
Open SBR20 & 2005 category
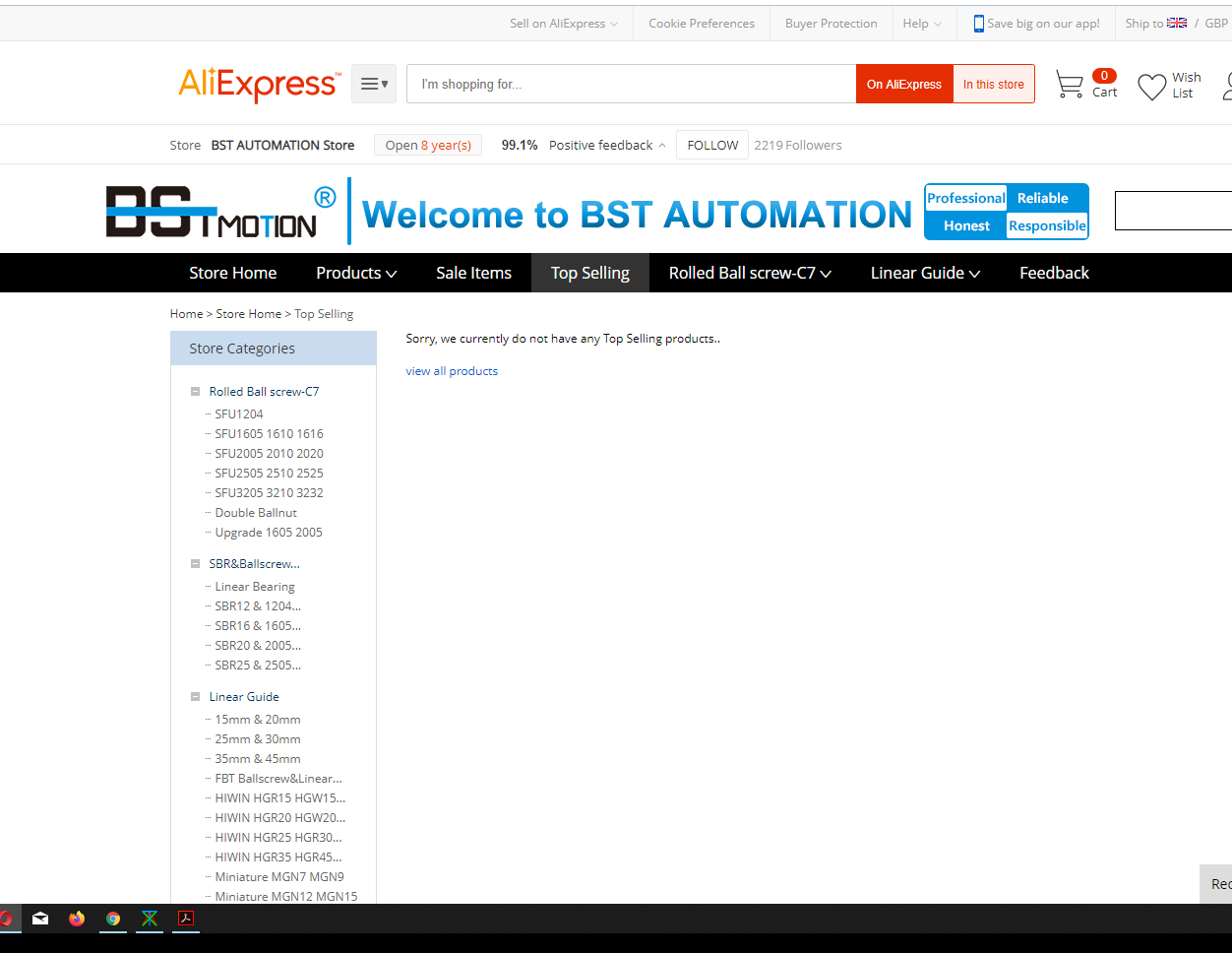click(258, 646)
